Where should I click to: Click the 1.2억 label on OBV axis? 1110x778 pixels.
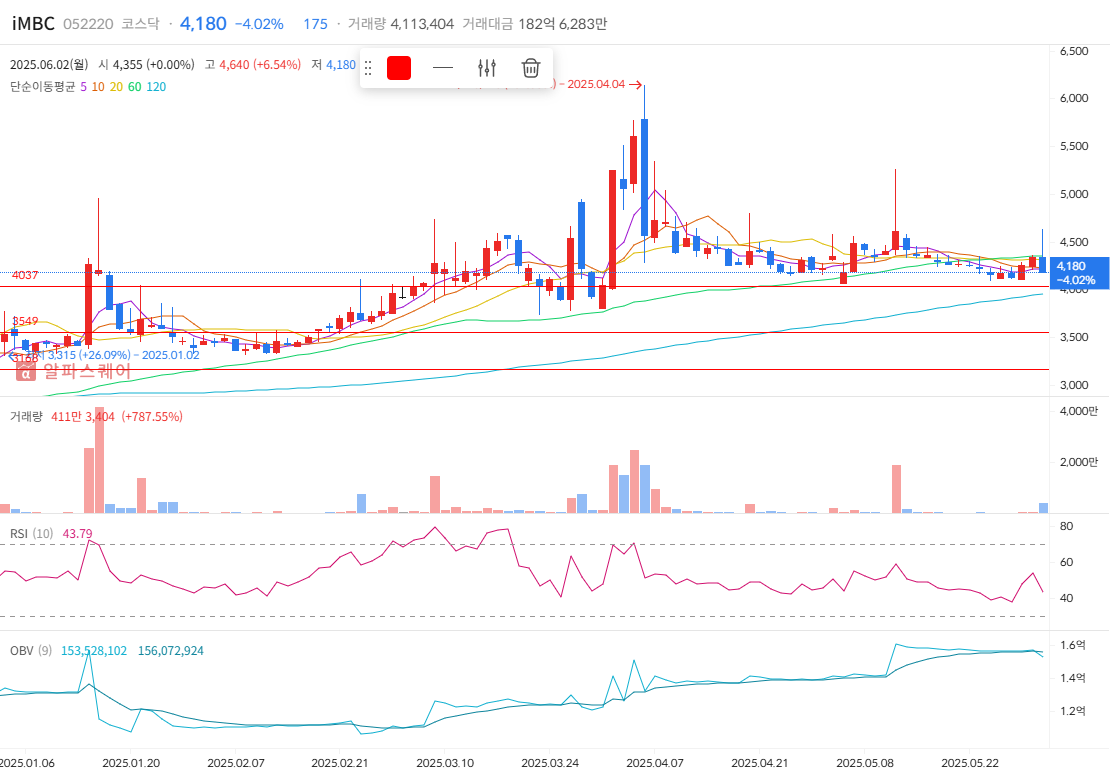tap(1072, 711)
